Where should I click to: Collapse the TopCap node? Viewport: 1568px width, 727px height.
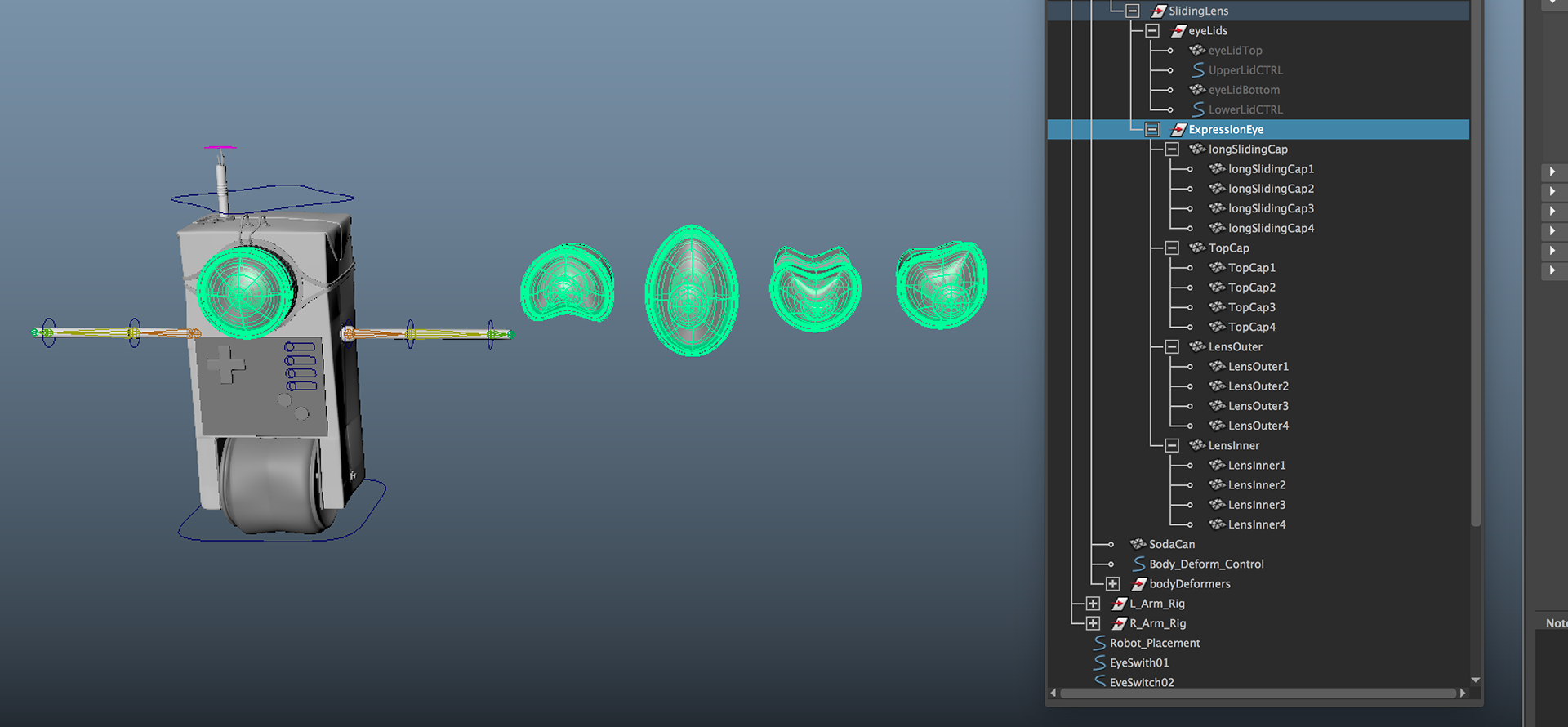point(1172,248)
